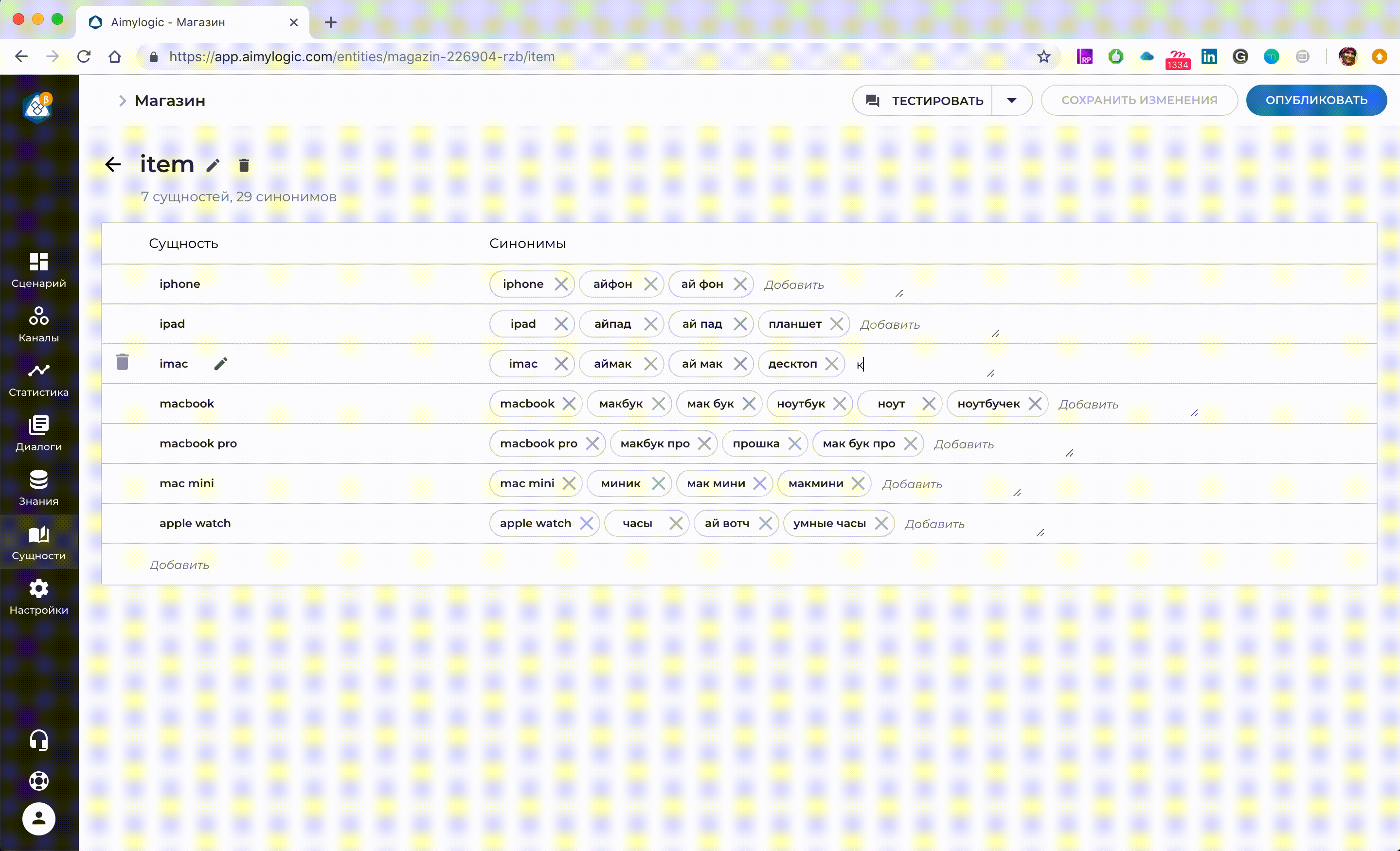1400x851 pixels.
Task: Click trash icon on imac row
Action: tap(122, 362)
